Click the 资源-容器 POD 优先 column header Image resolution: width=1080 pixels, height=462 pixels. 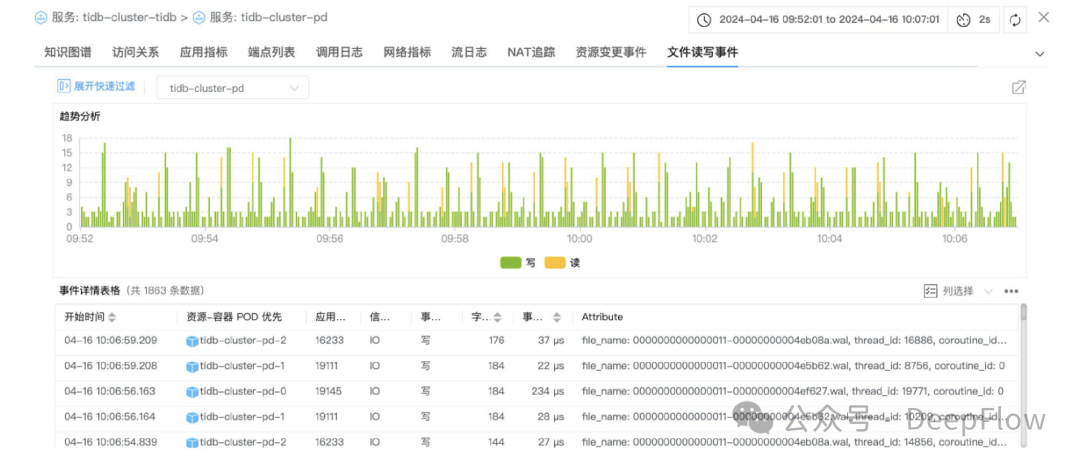click(x=234, y=317)
